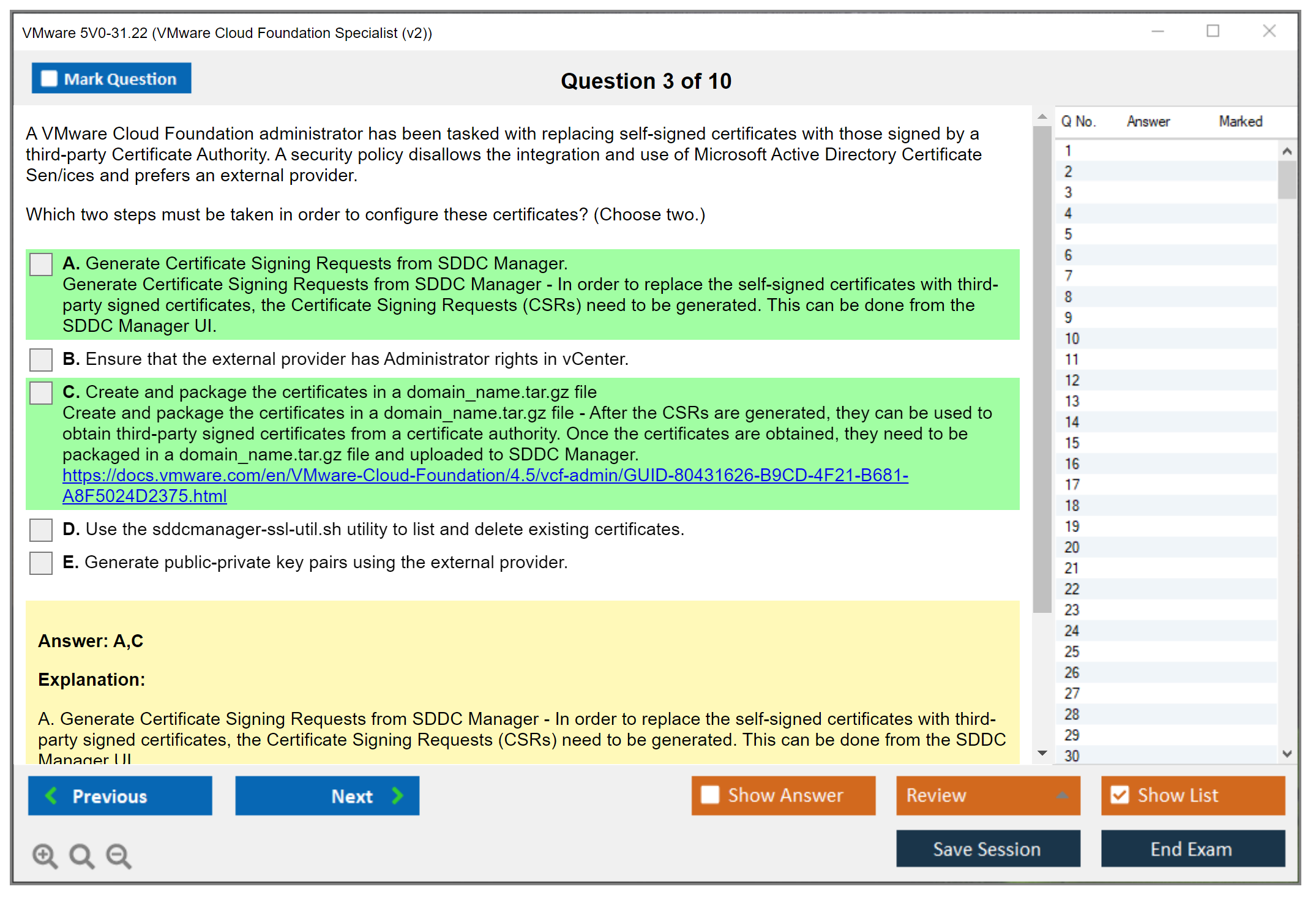Select question 25 in the list

[1072, 651]
